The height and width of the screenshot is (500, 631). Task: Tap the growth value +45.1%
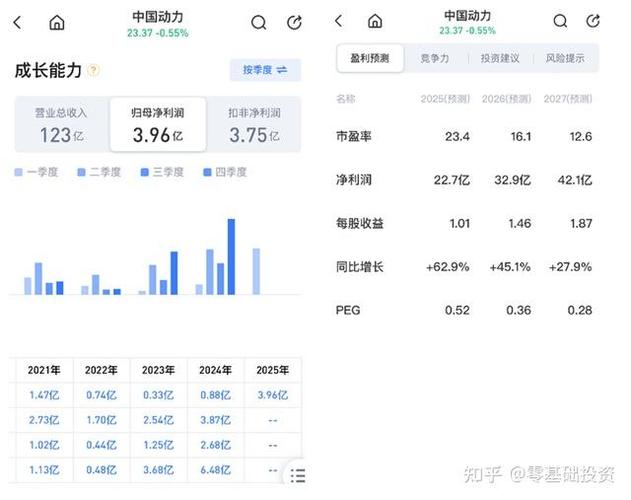pos(510,267)
